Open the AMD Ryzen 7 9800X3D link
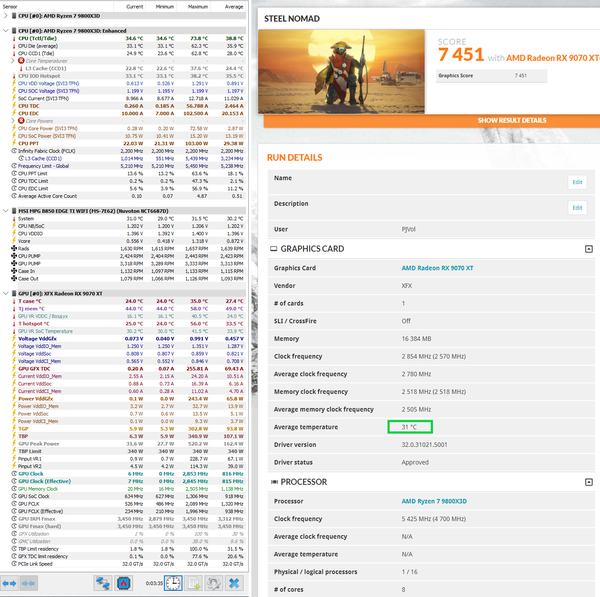This screenshot has width=600, height=597. (x=434, y=501)
